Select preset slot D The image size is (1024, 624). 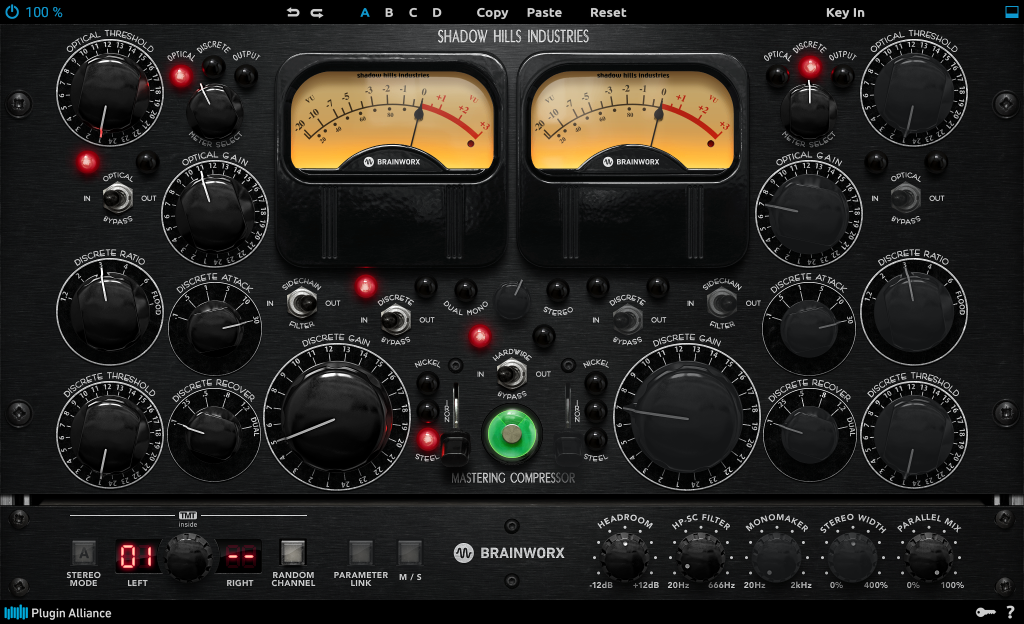[437, 12]
